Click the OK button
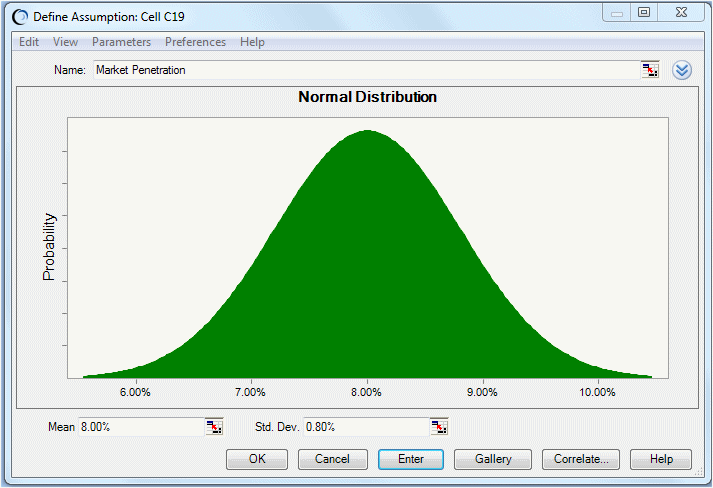The image size is (713, 488). (x=257, y=459)
